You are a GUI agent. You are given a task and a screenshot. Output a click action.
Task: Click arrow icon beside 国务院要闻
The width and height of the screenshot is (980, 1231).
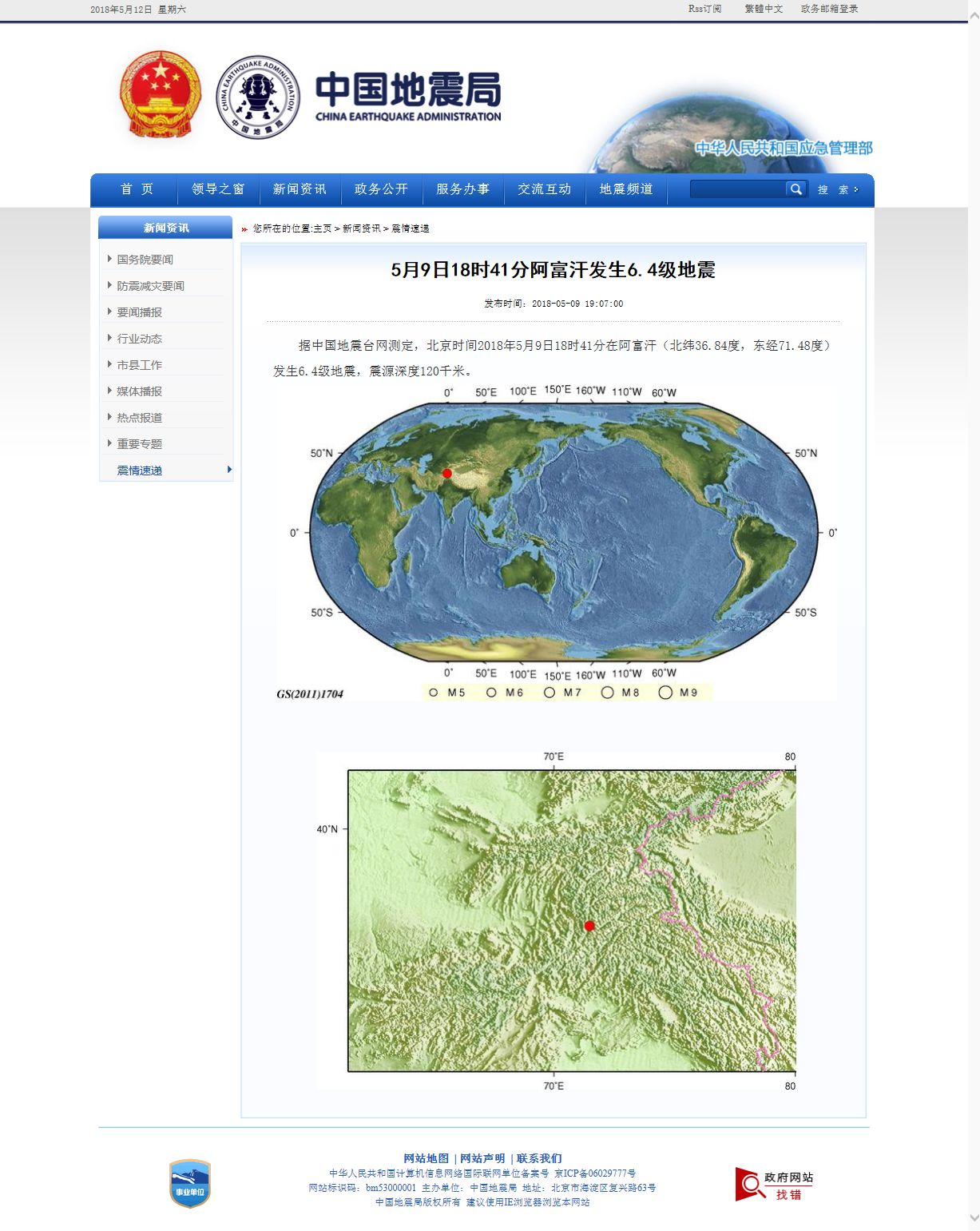pyautogui.click(x=109, y=259)
